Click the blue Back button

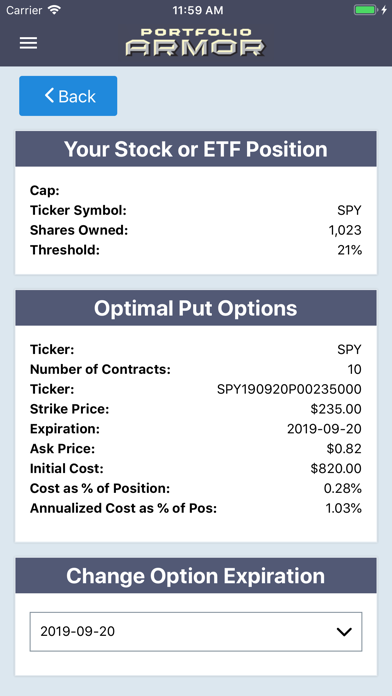tap(68, 96)
